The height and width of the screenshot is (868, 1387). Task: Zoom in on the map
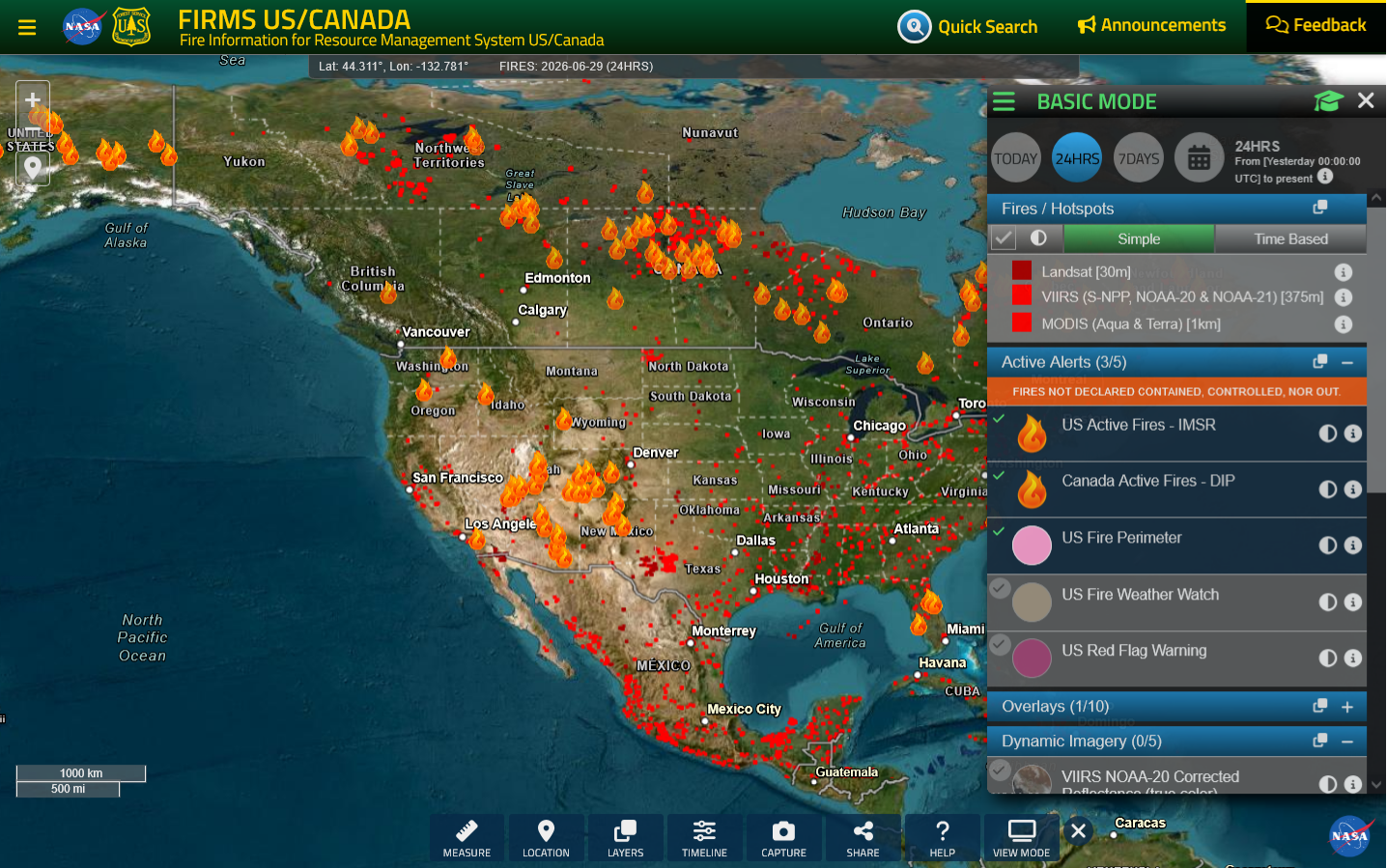tap(33, 99)
